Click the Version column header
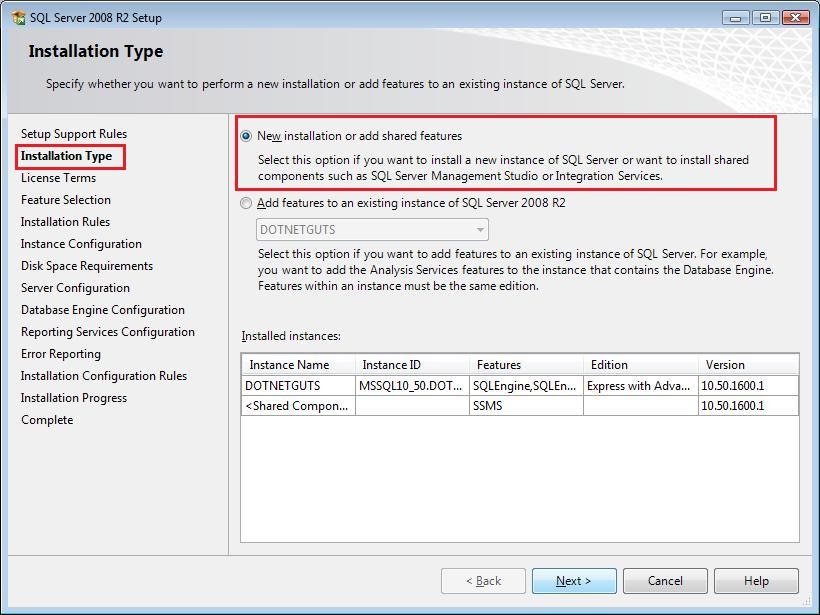 (x=748, y=365)
